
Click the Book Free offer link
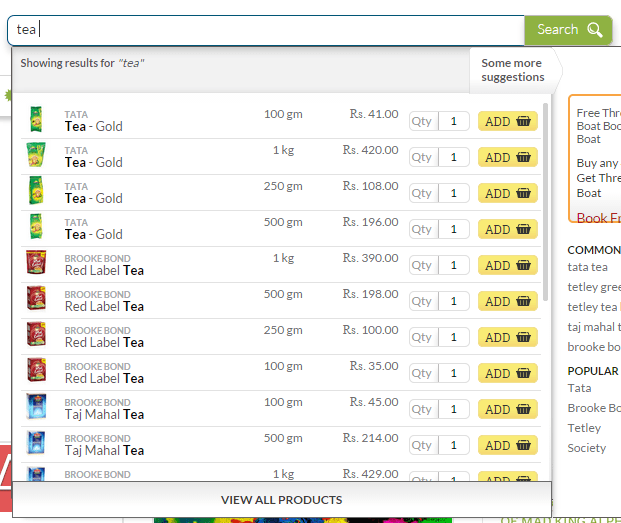[x=598, y=218]
